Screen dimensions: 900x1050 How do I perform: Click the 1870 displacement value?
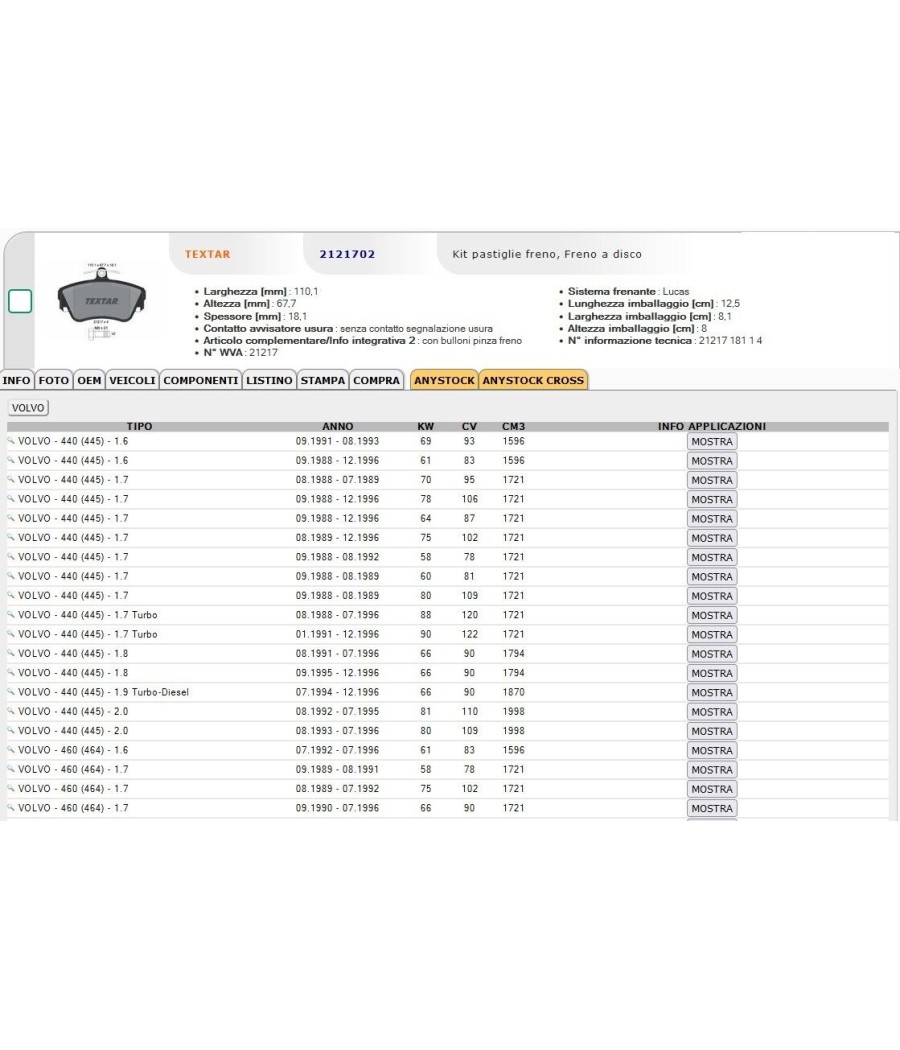pyautogui.click(x=514, y=692)
